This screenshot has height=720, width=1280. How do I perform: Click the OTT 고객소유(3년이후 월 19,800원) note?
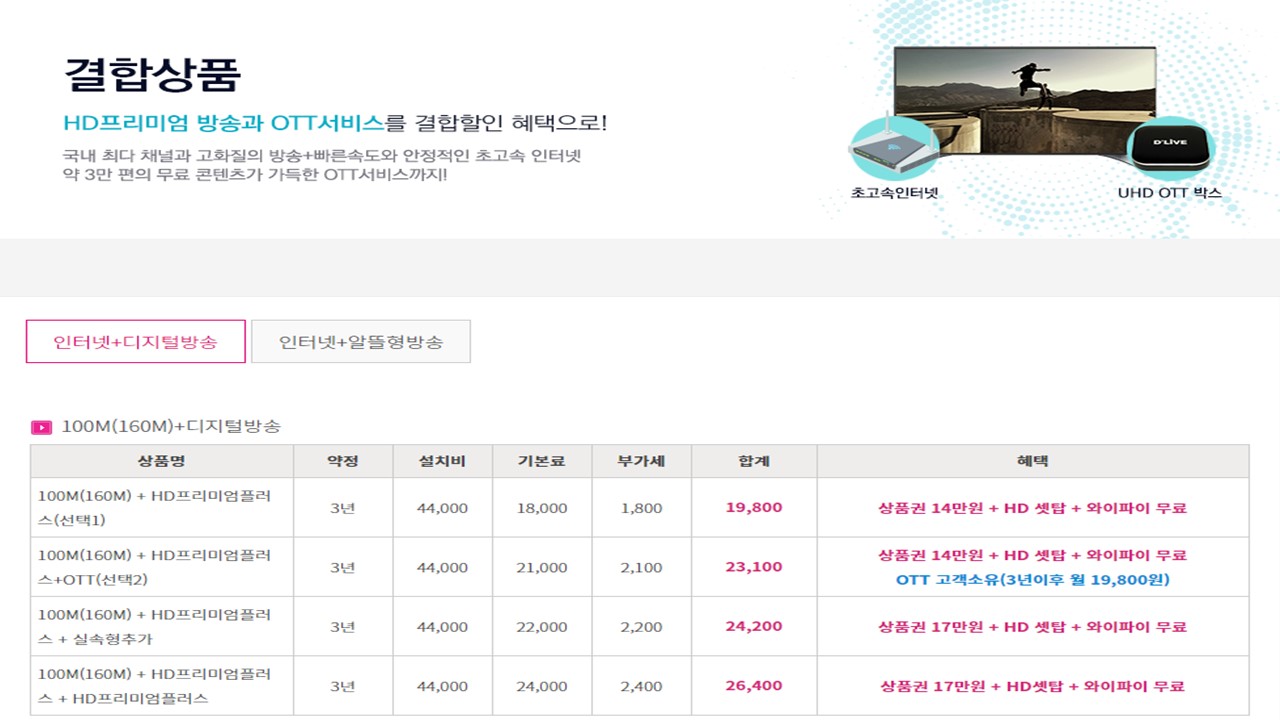pyautogui.click(x=1033, y=579)
